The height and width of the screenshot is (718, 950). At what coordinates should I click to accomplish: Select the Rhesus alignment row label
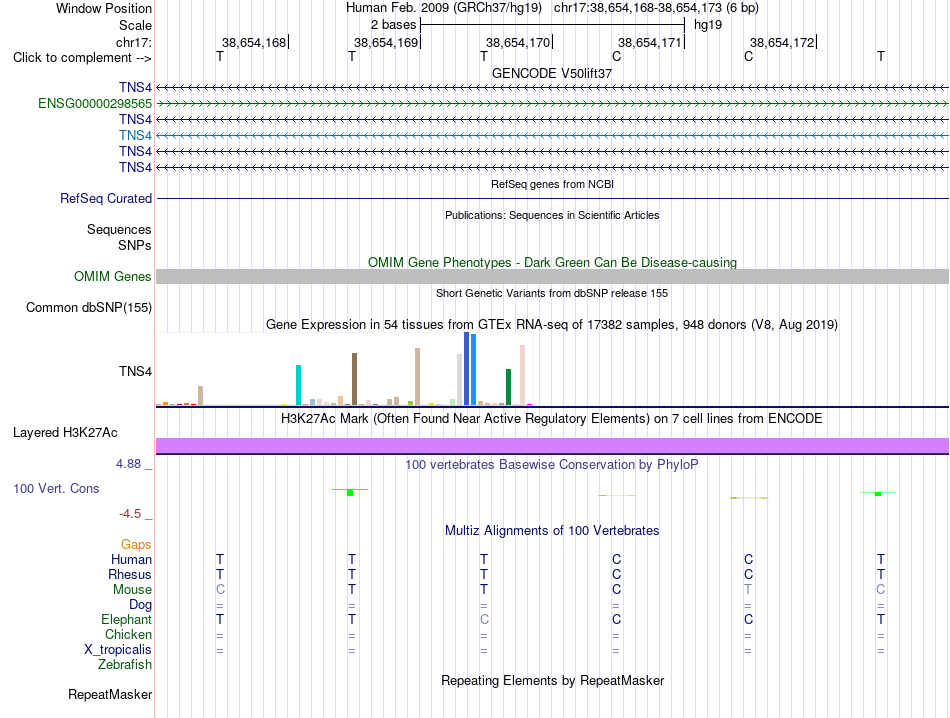pyautogui.click(x=130, y=574)
